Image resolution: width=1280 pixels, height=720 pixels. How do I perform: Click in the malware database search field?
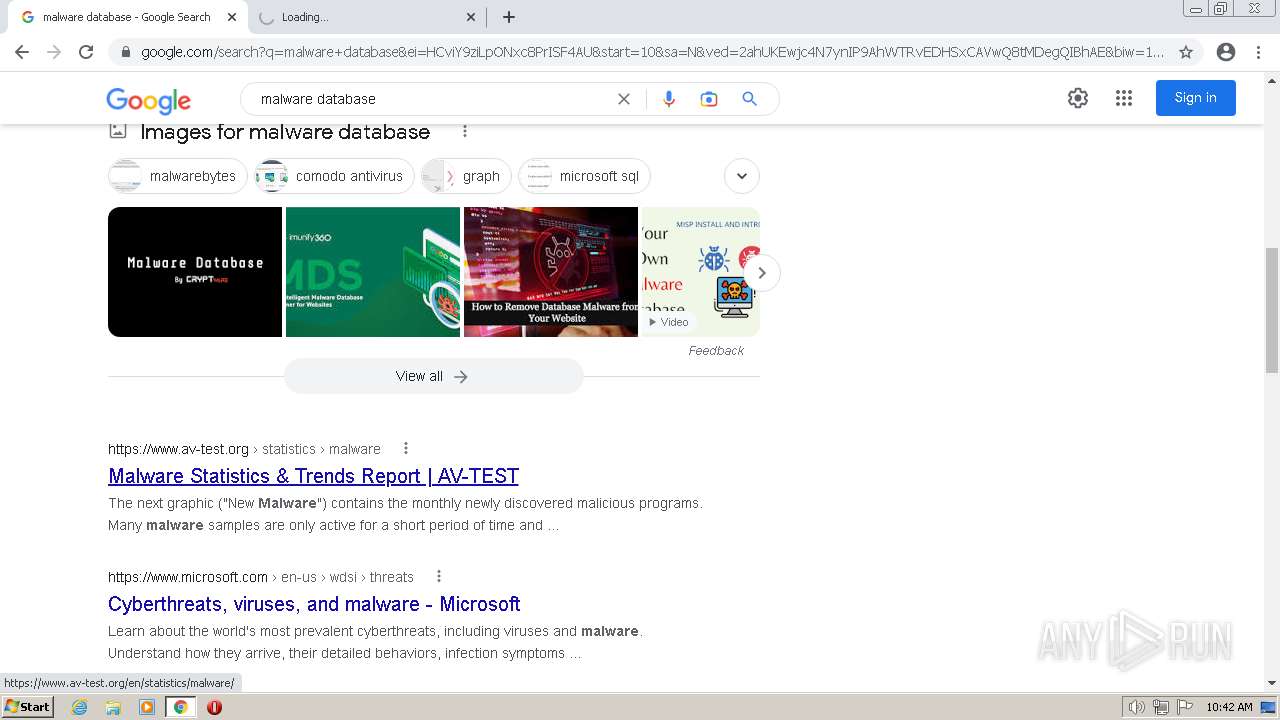pyautogui.click(x=430, y=99)
